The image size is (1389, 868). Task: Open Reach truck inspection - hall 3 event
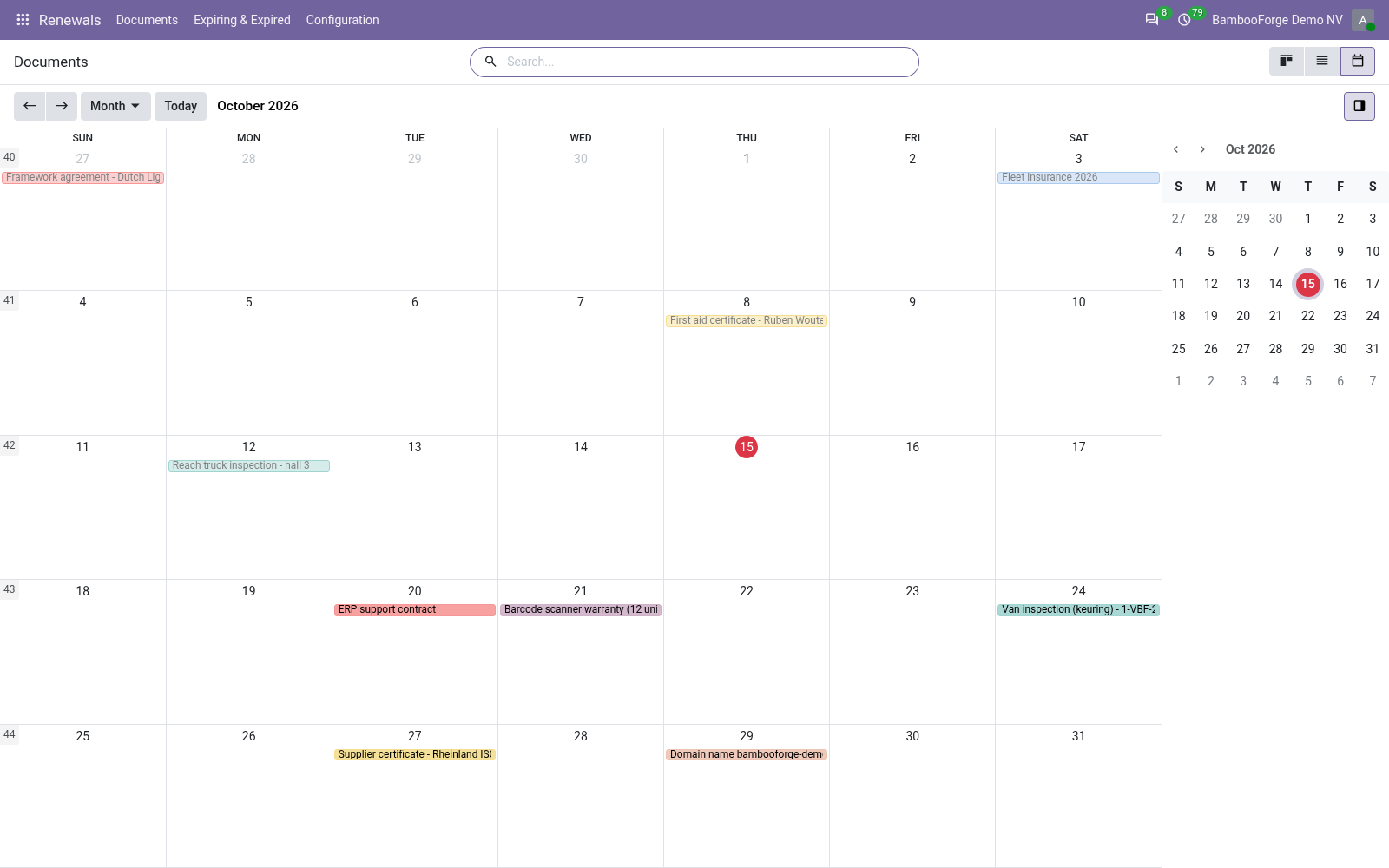[x=249, y=465]
